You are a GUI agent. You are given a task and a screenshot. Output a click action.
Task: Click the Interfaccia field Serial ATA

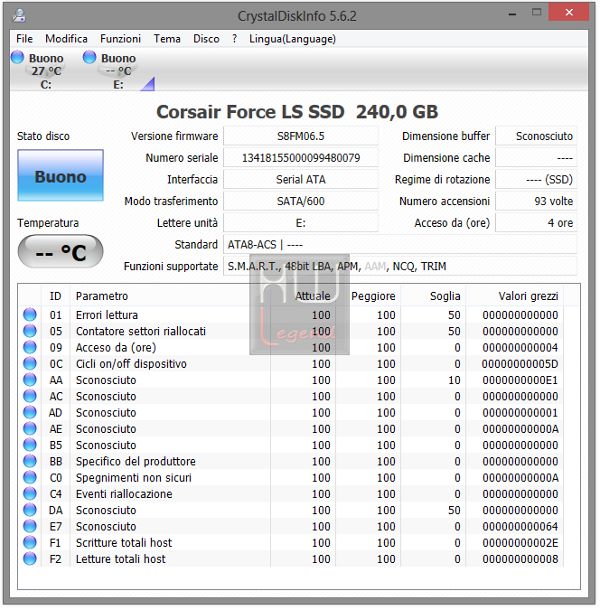[x=301, y=179]
